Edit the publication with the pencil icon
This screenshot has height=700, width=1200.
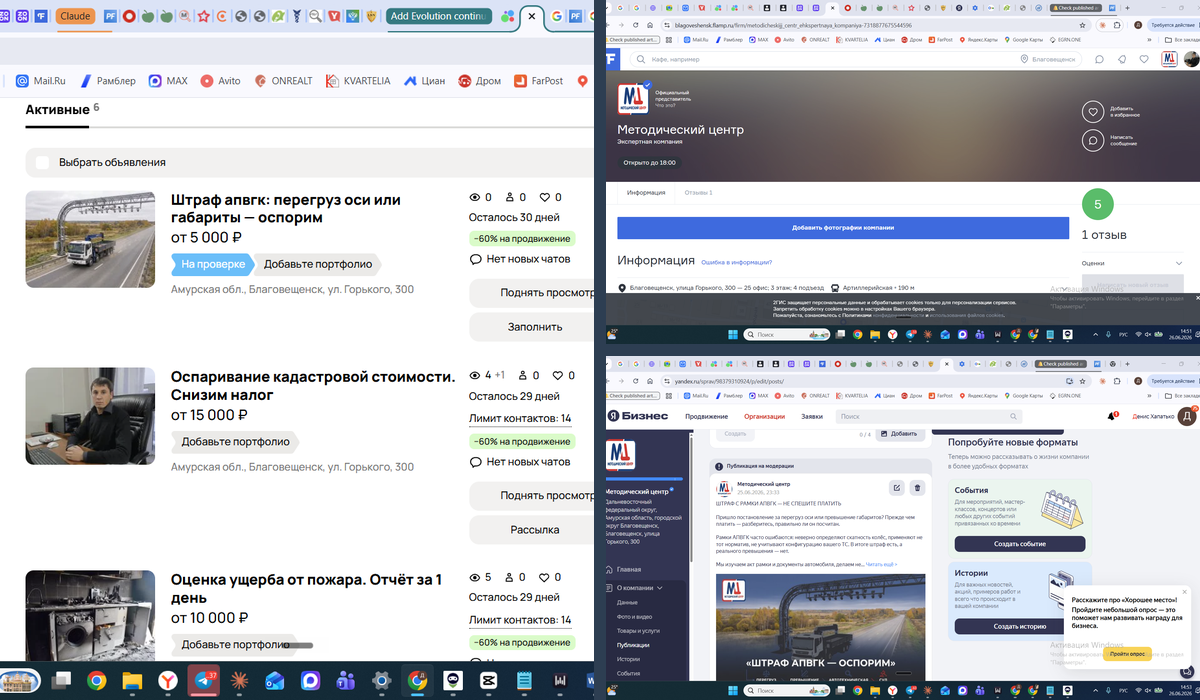[897, 487]
